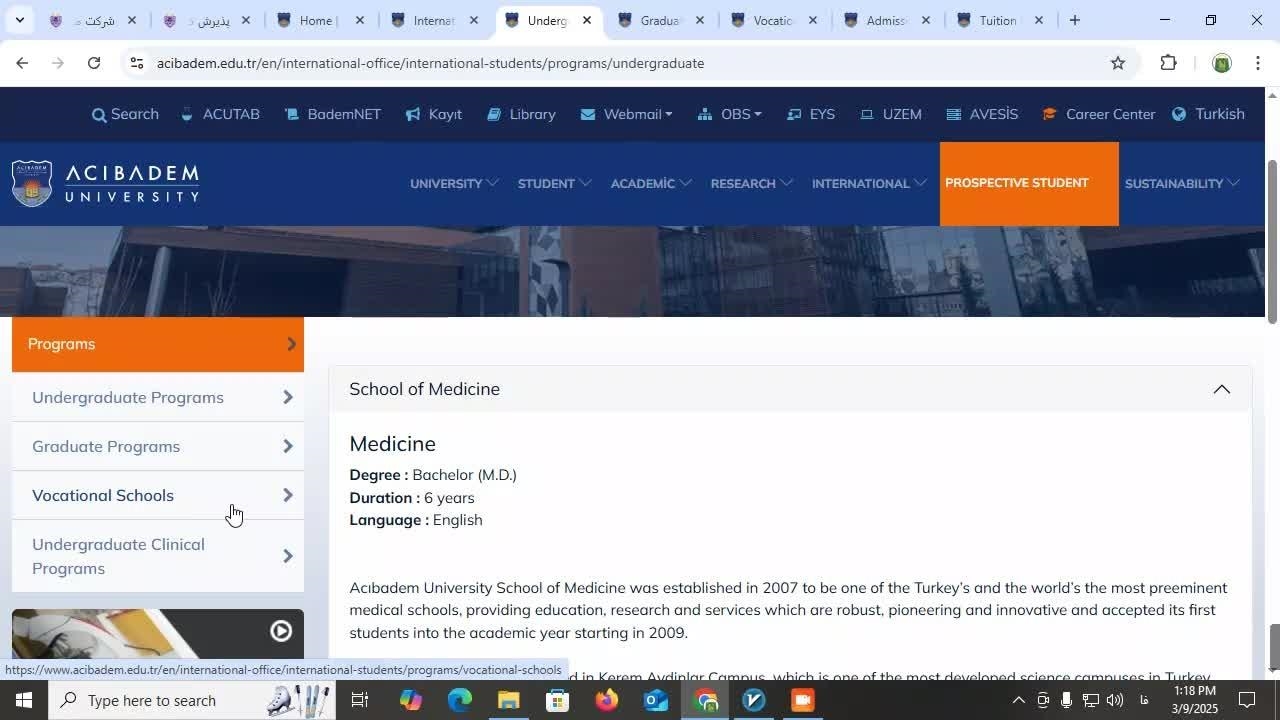Open the Vocational Schools sidebar link
The width and height of the screenshot is (1280, 720).
click(x=103, y=495)
